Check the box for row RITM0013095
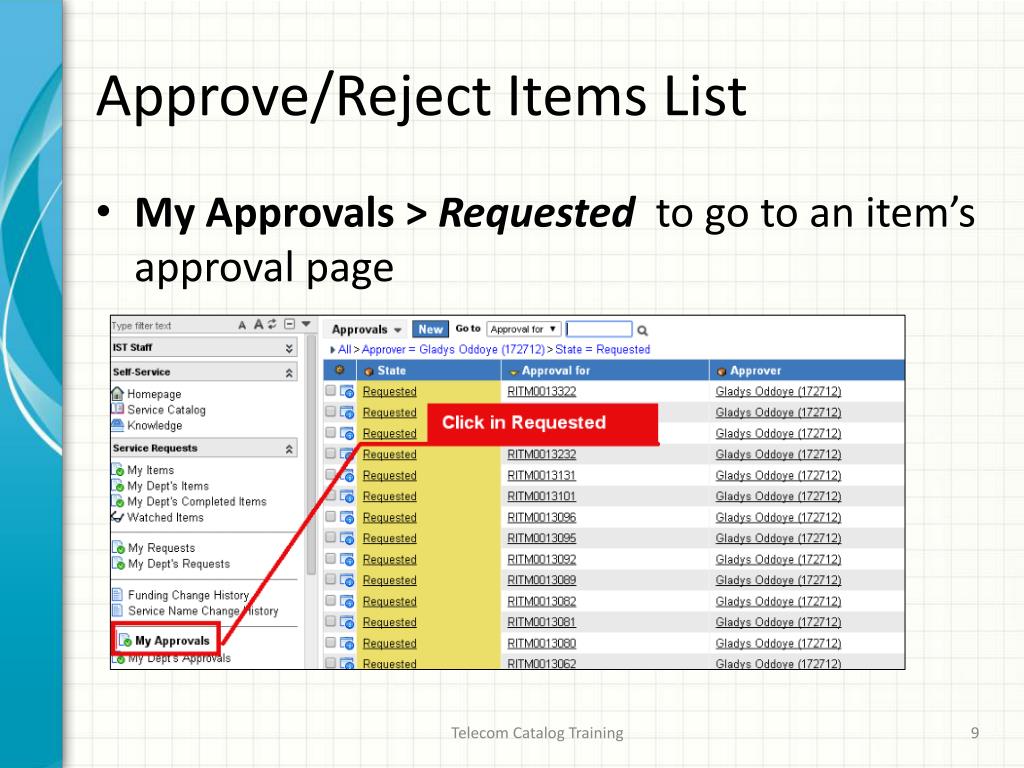The width and height of the screenshot is (1024, 768). click(330, 537)
